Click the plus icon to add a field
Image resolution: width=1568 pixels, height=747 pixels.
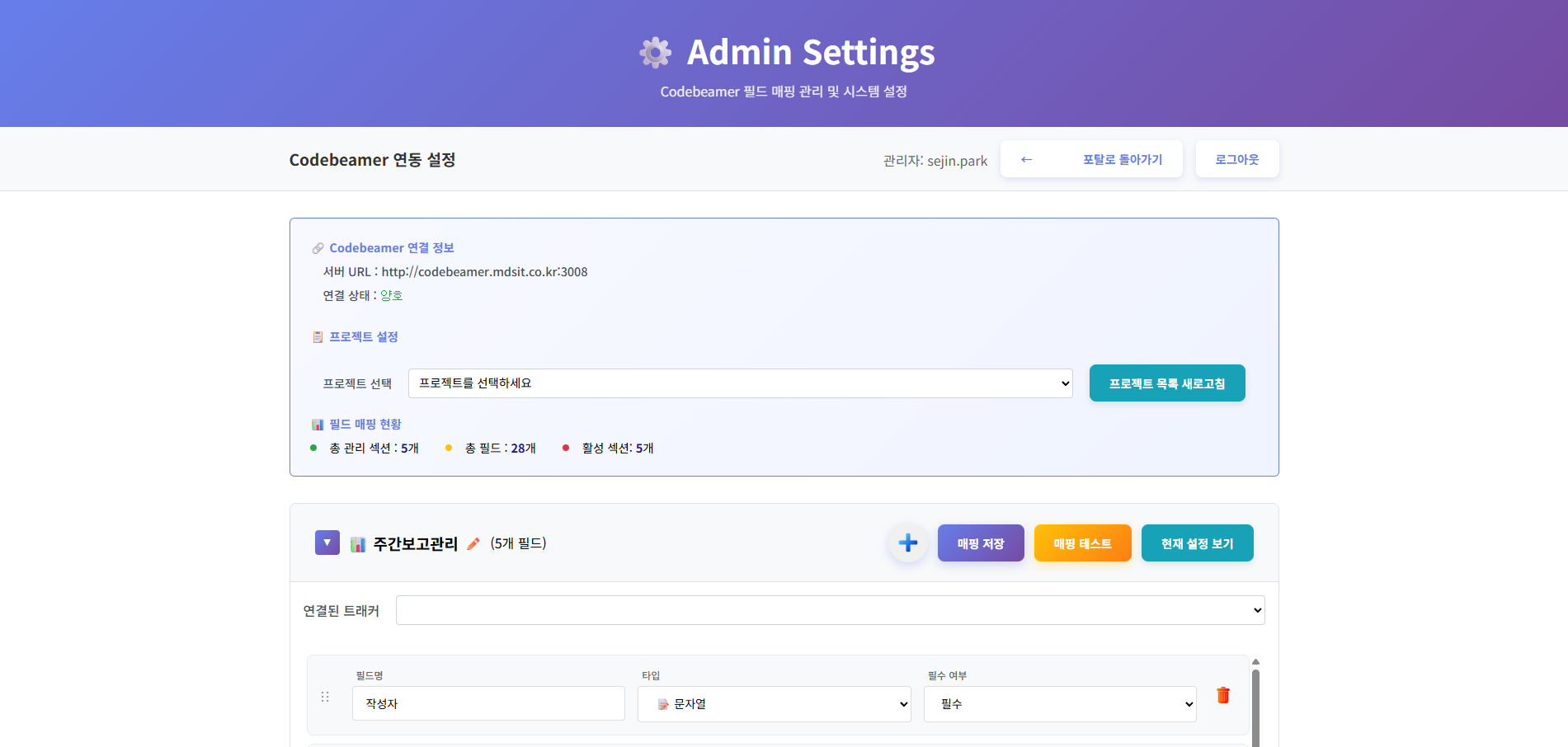point(907,543)
